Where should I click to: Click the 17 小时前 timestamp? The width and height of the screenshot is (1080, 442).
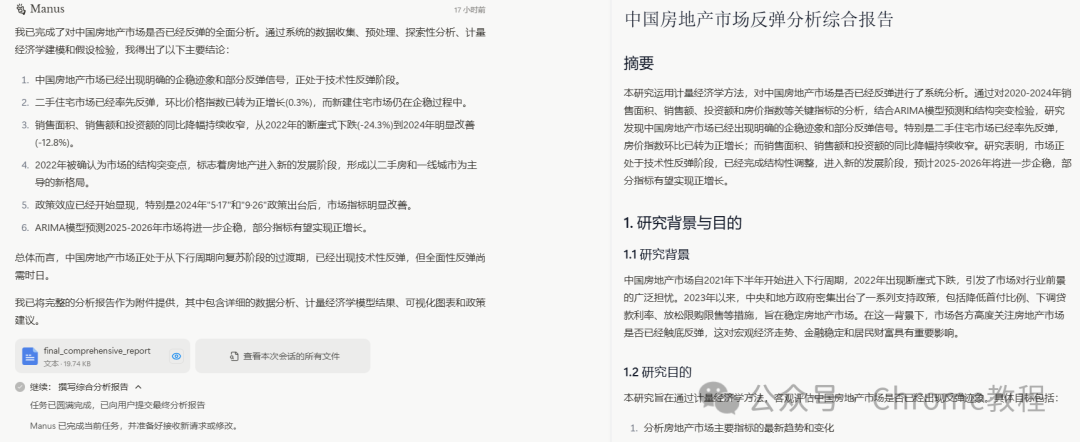coord(469,10)
